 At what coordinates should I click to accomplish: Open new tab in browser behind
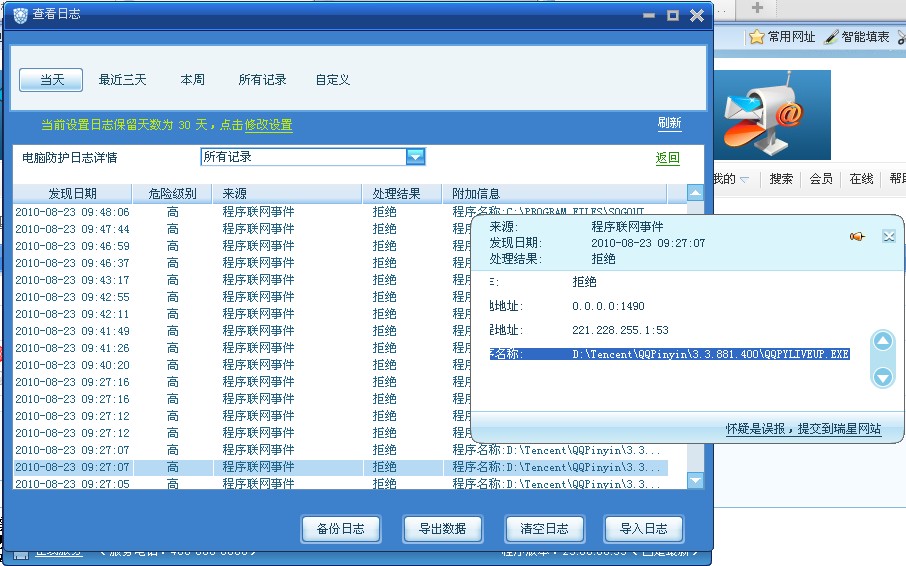pos(757,8)
